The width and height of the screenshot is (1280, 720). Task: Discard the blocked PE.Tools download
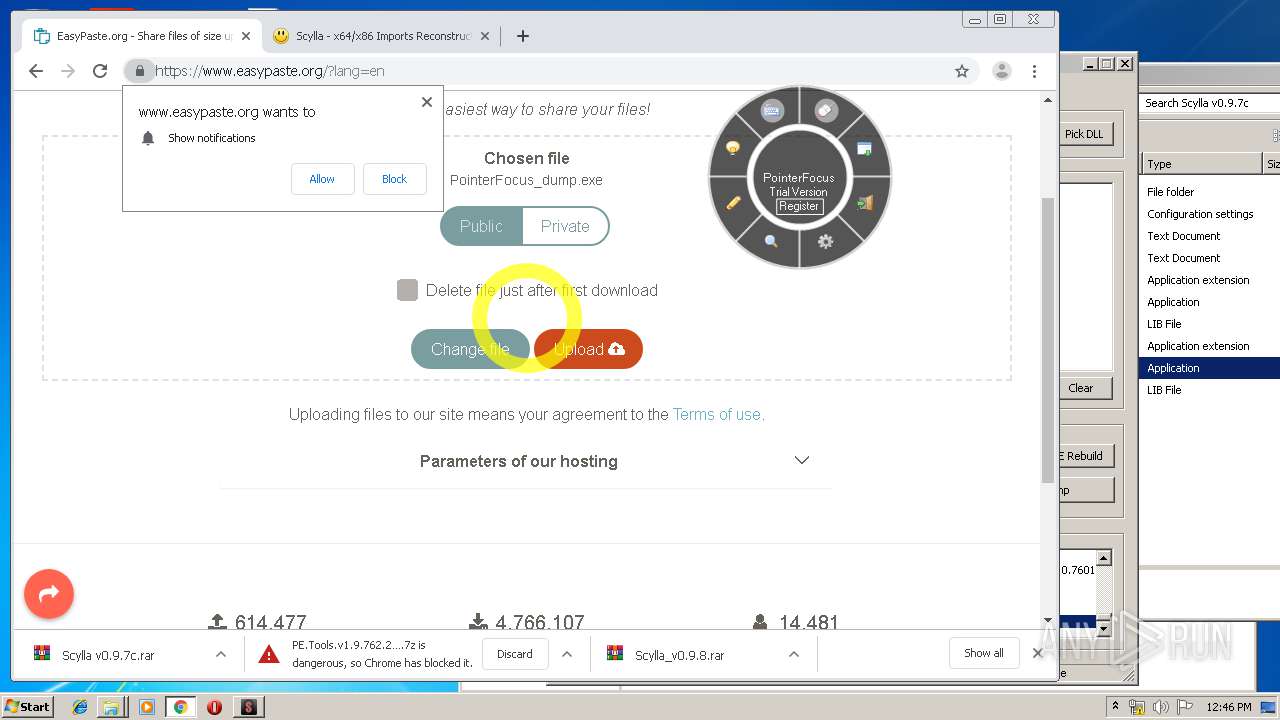(515, 654)
